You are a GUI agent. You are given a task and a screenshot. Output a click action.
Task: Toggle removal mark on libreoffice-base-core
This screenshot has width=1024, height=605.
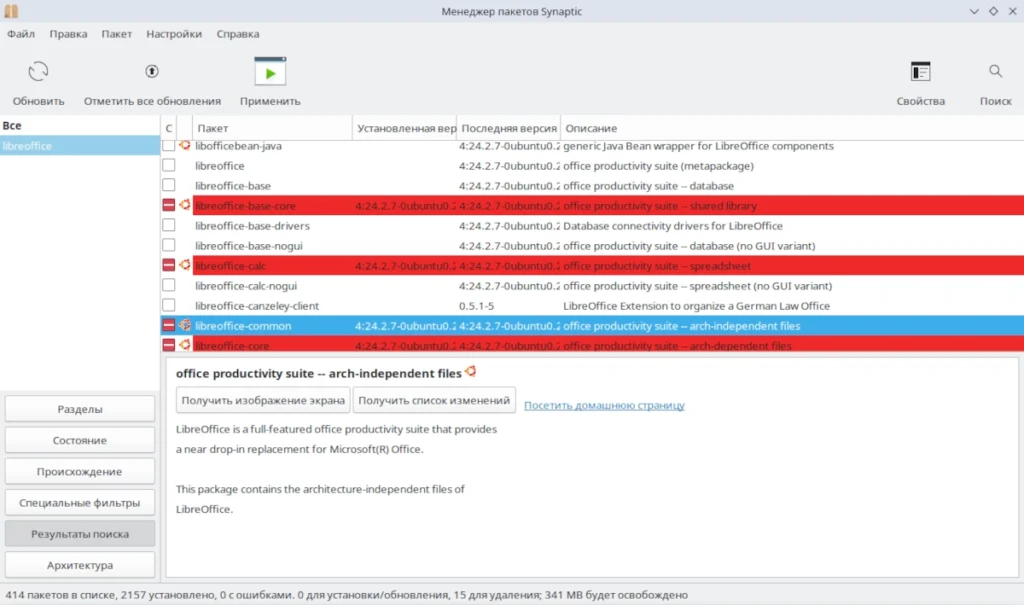[x=168, y=205]
